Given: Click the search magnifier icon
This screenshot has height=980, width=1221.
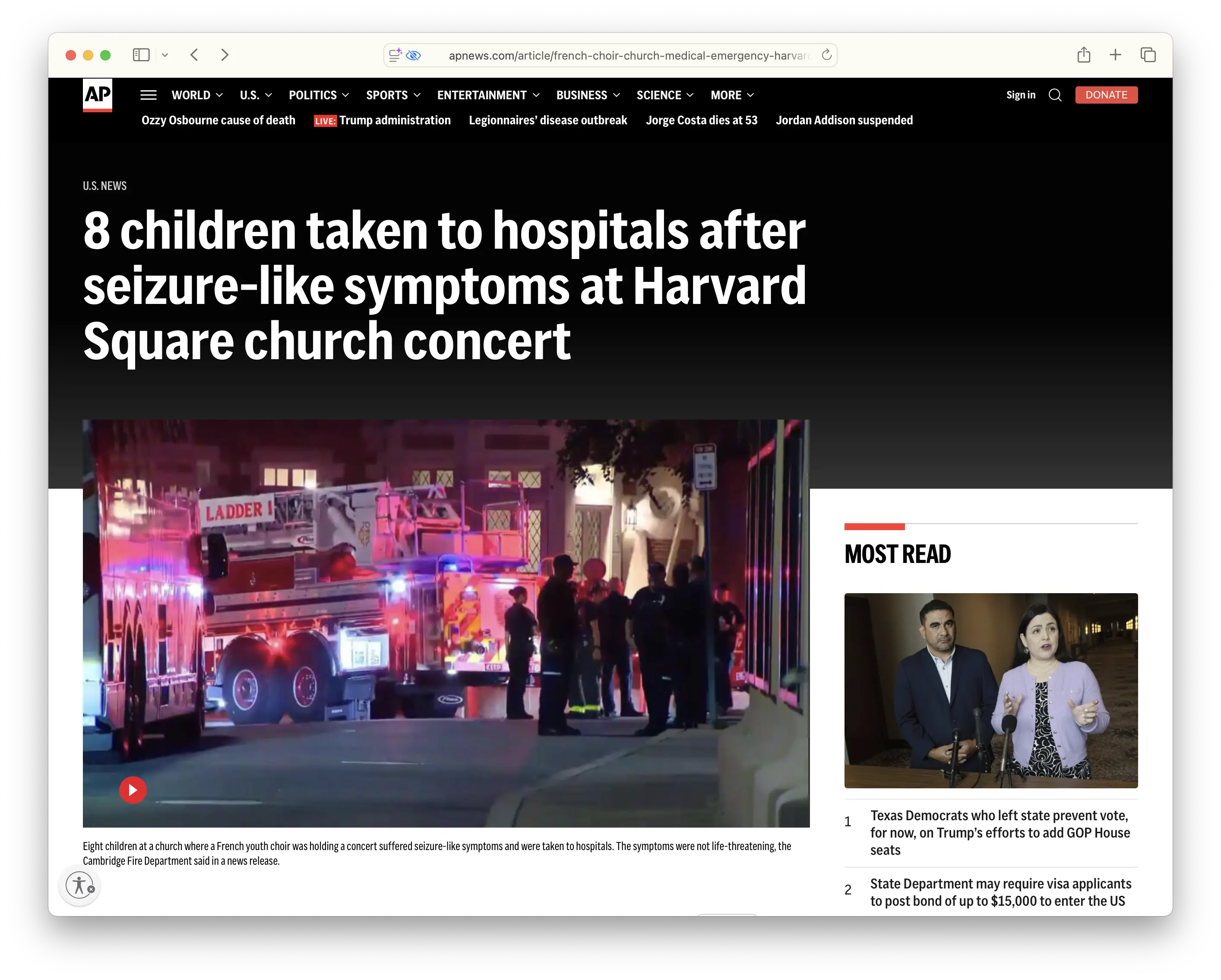Looking at the screenshot, I should 1055,95.
